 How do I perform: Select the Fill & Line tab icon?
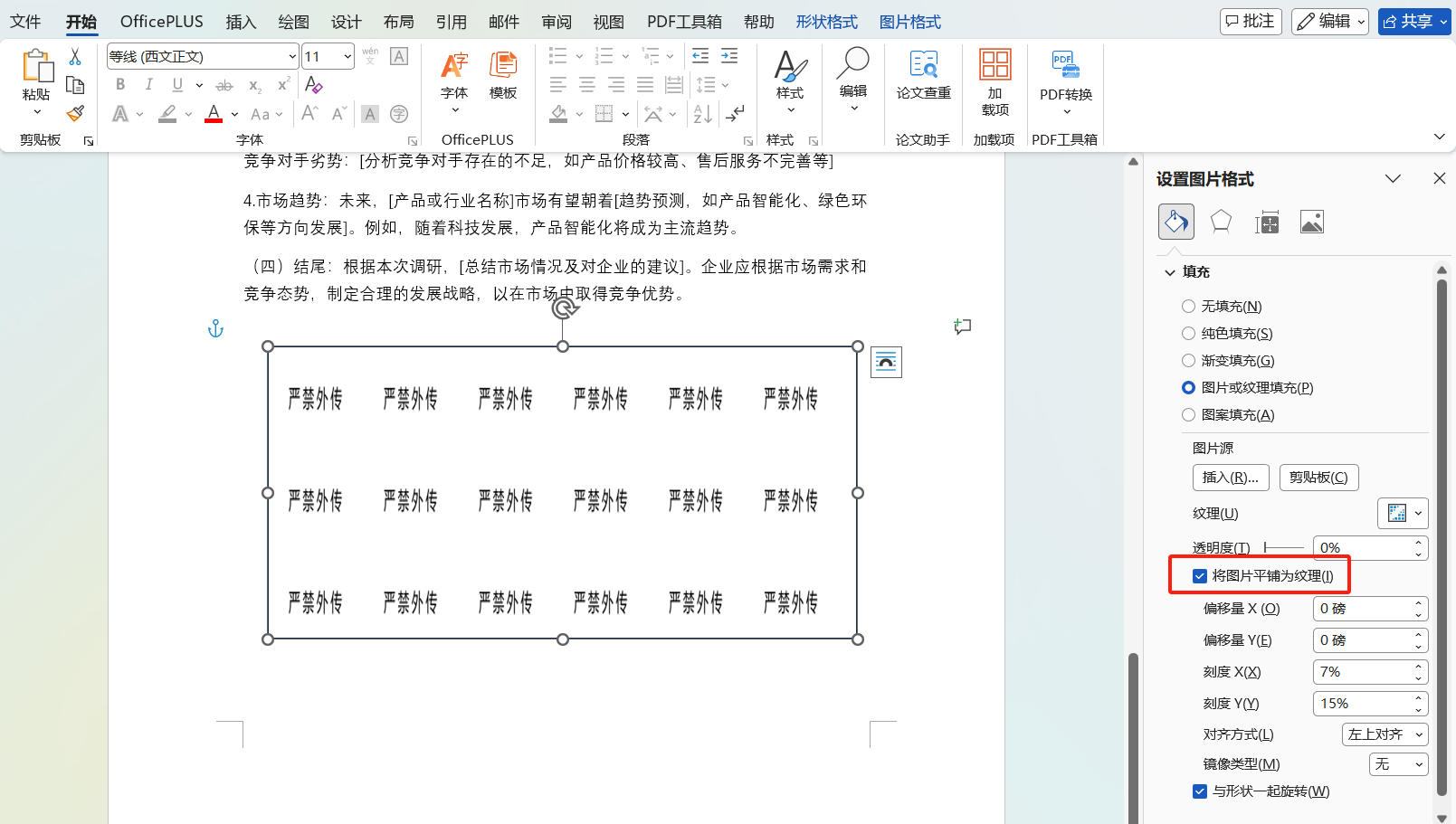point(1175,222)
